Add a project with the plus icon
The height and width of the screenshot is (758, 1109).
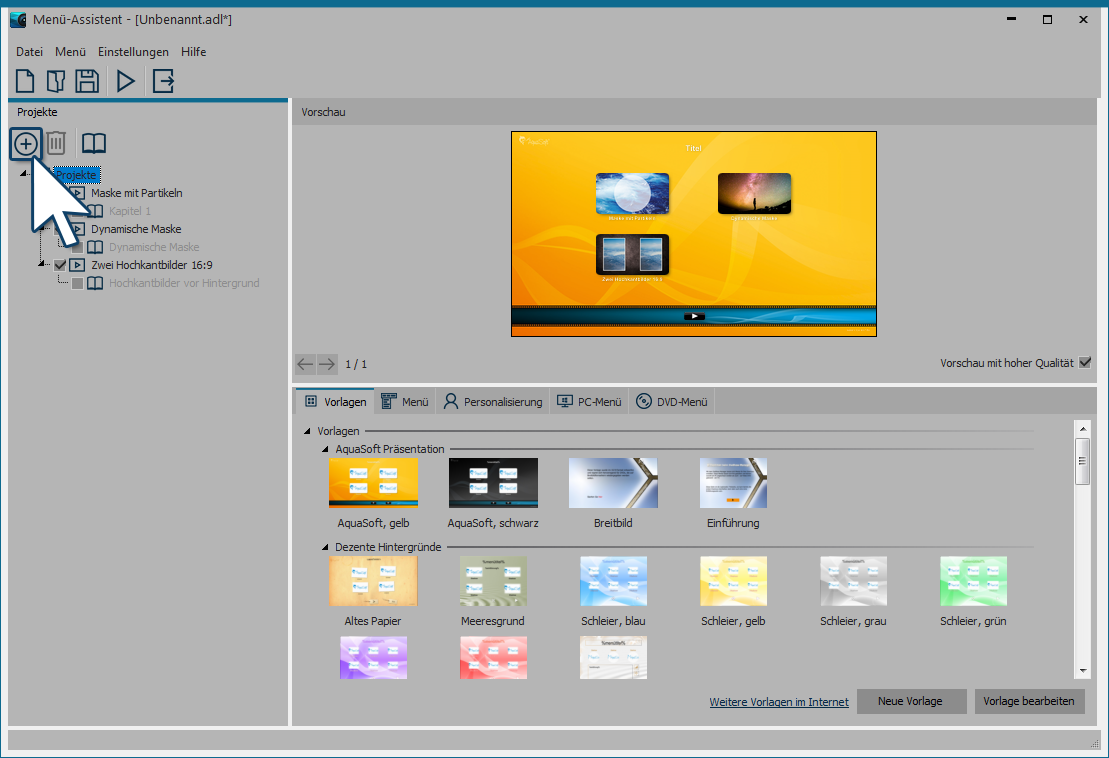(26, 144)
